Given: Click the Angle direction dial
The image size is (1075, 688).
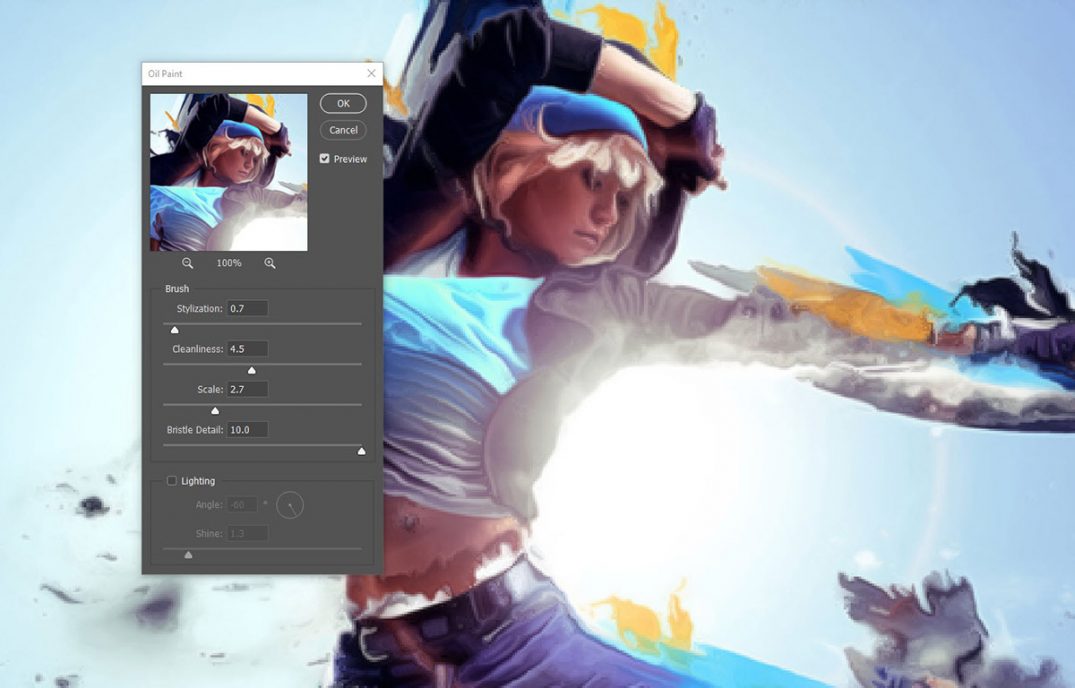Looking at the screenshot, I should click(289, 505).
